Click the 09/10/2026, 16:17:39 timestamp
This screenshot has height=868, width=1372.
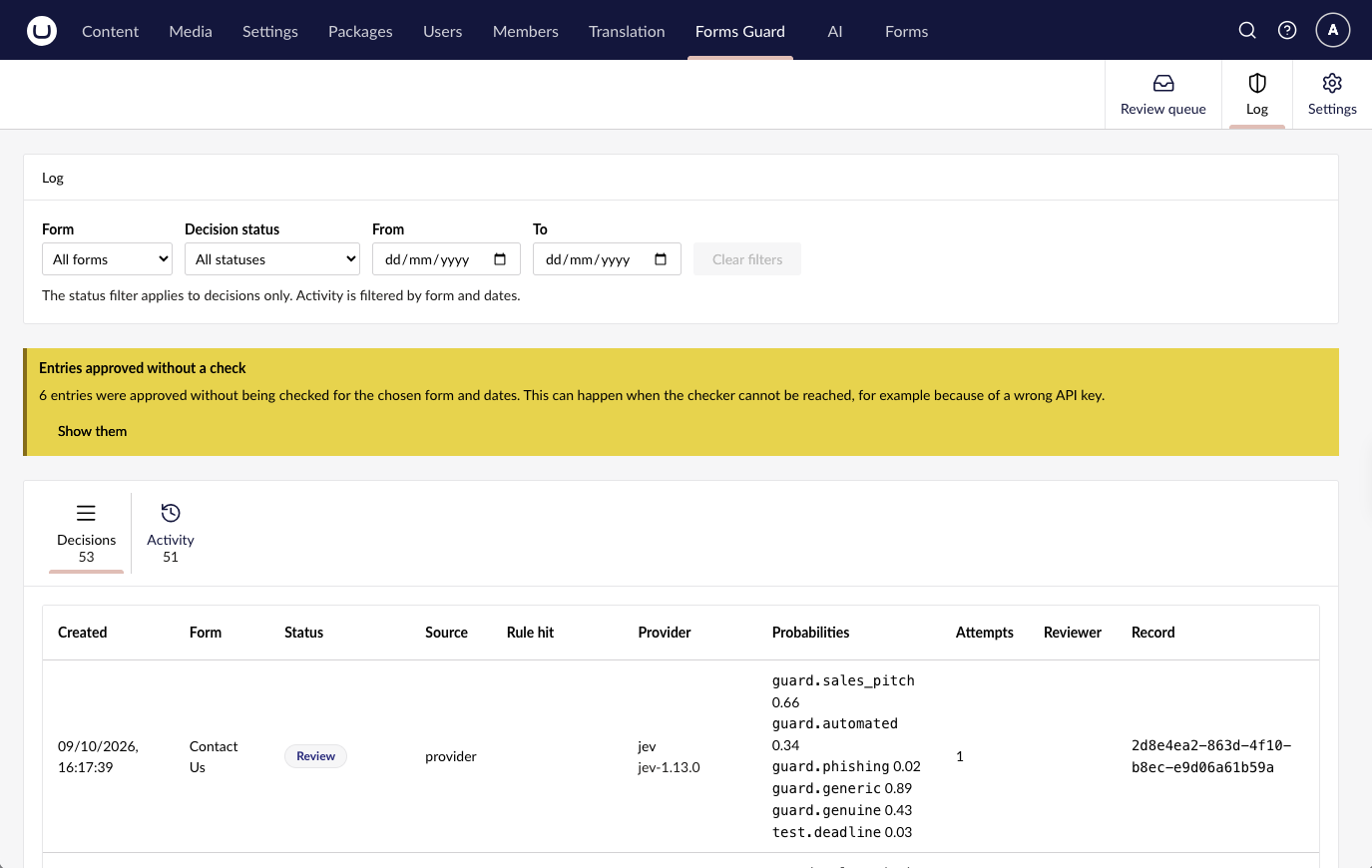99,756
